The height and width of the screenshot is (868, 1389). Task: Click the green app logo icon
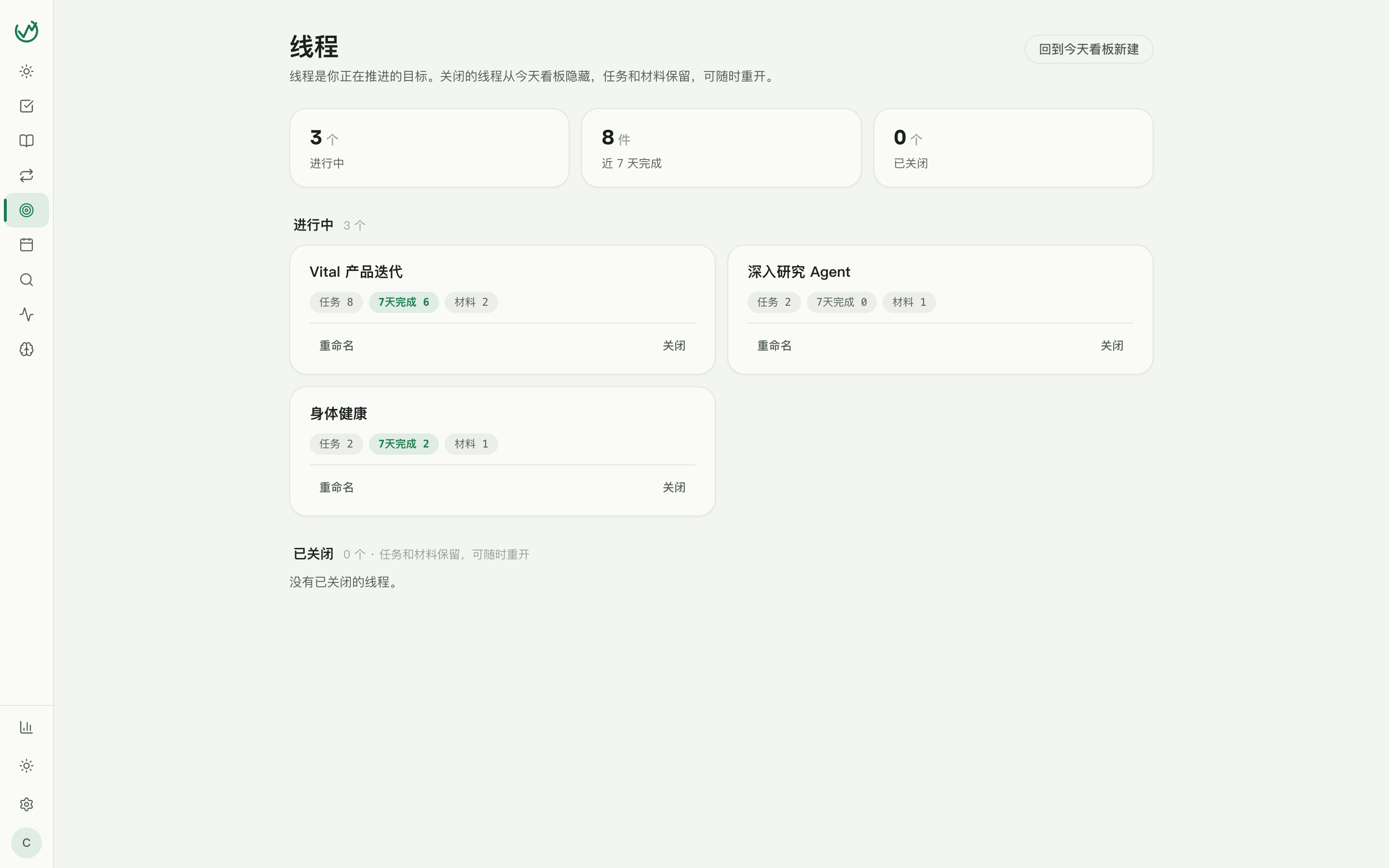tap(27, 31)
